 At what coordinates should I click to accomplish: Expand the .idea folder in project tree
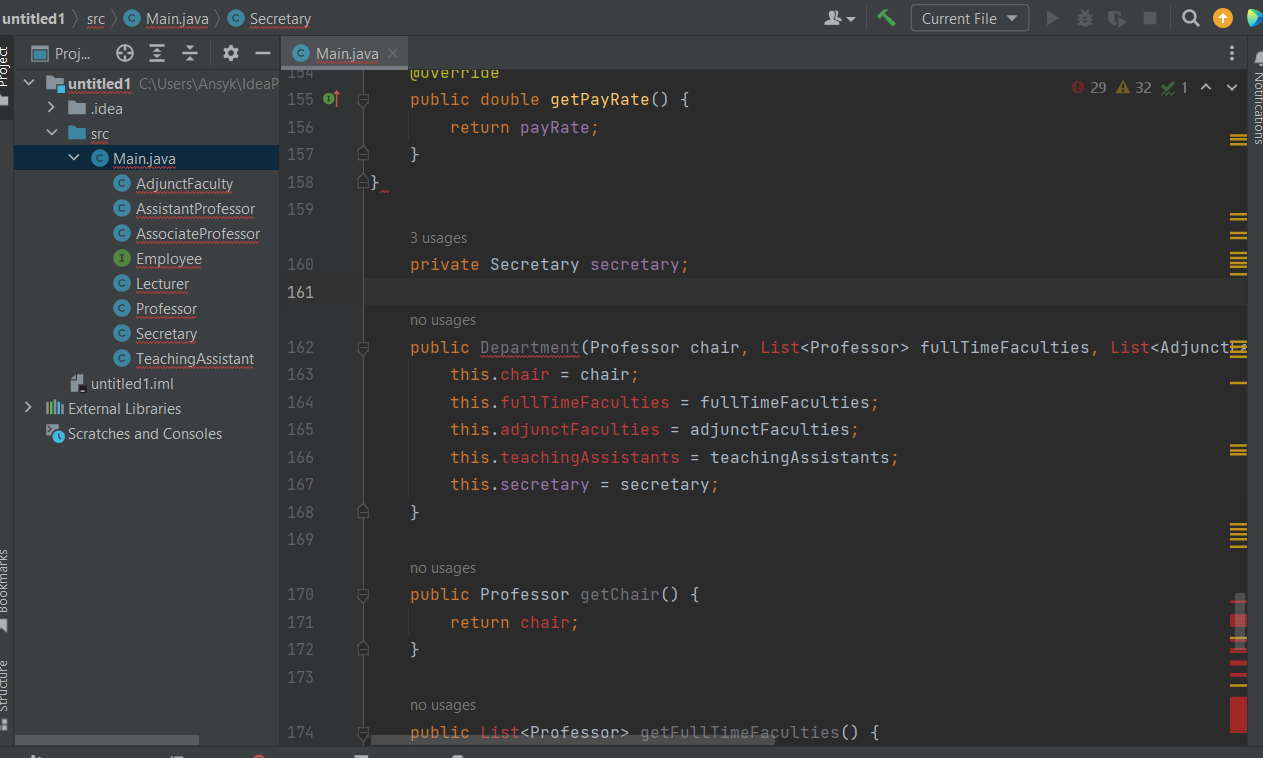tap(52, 108)
